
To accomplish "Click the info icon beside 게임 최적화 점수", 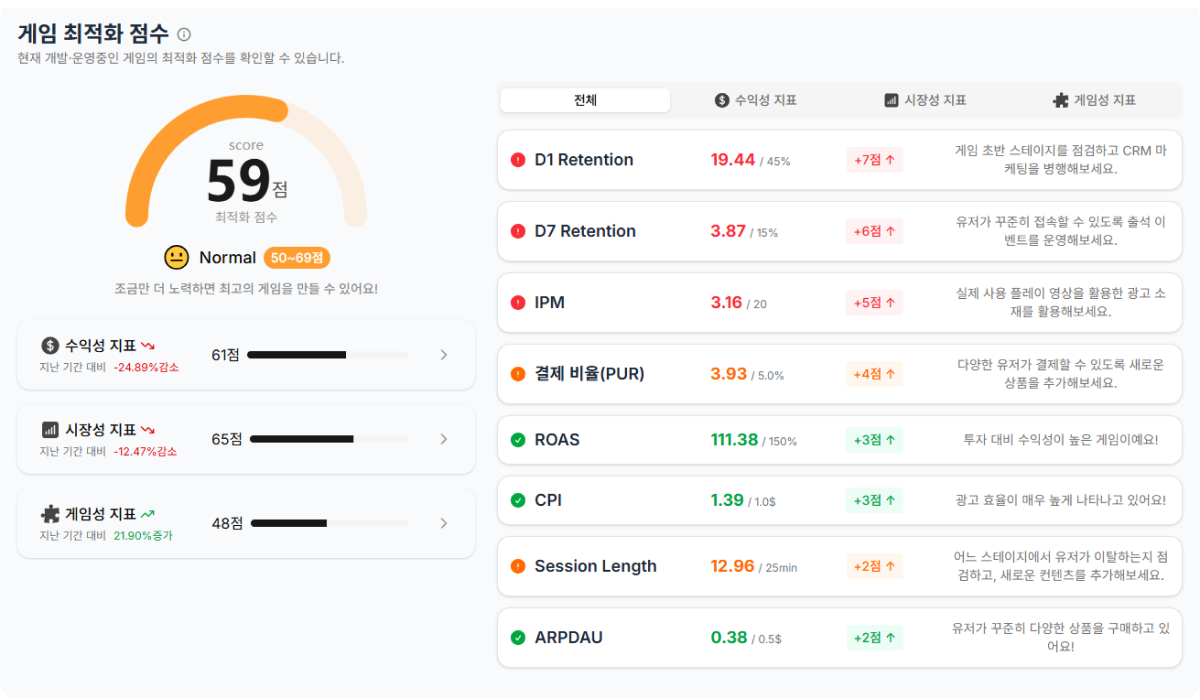I will click(184, 34).
